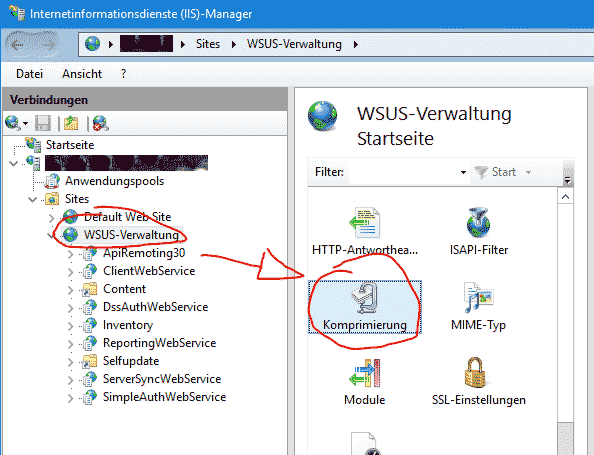Select ClientWebService in the tree
The width and height of the screenshot is (594, 455).
point(149,271)
